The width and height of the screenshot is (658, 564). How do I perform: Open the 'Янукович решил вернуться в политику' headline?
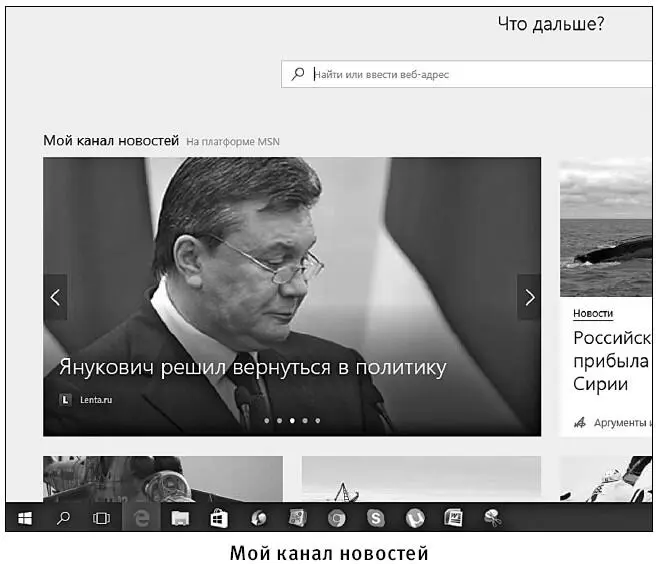click(252, 368)
